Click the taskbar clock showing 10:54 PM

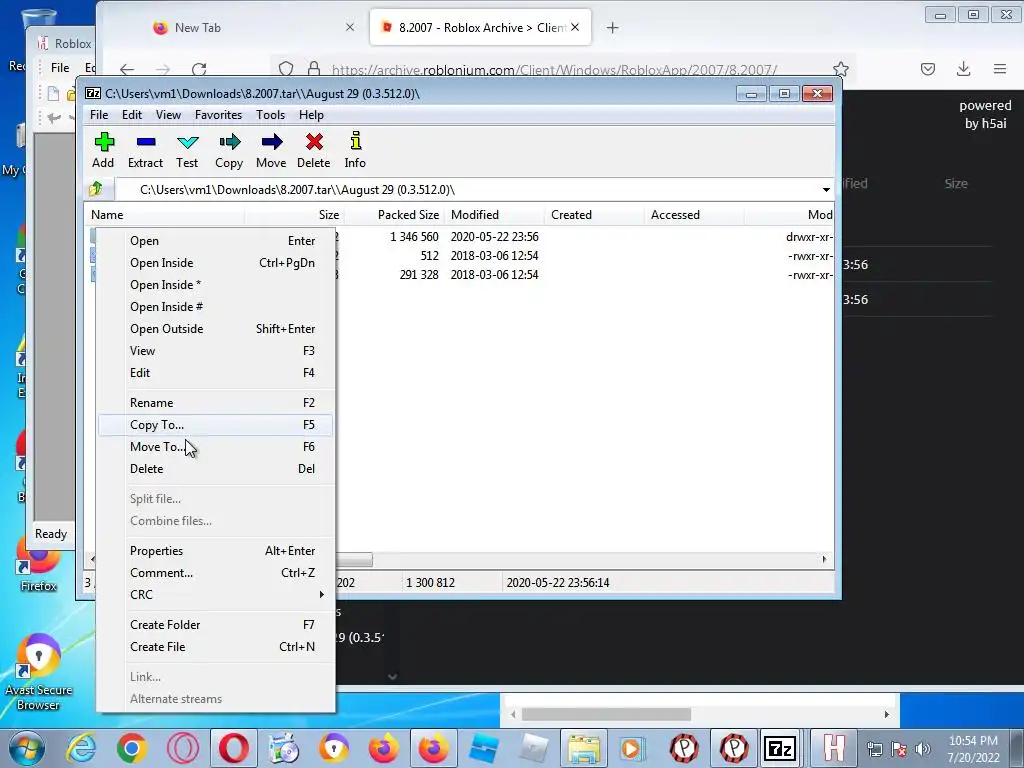pyautogui.click(x=973, y=749)
